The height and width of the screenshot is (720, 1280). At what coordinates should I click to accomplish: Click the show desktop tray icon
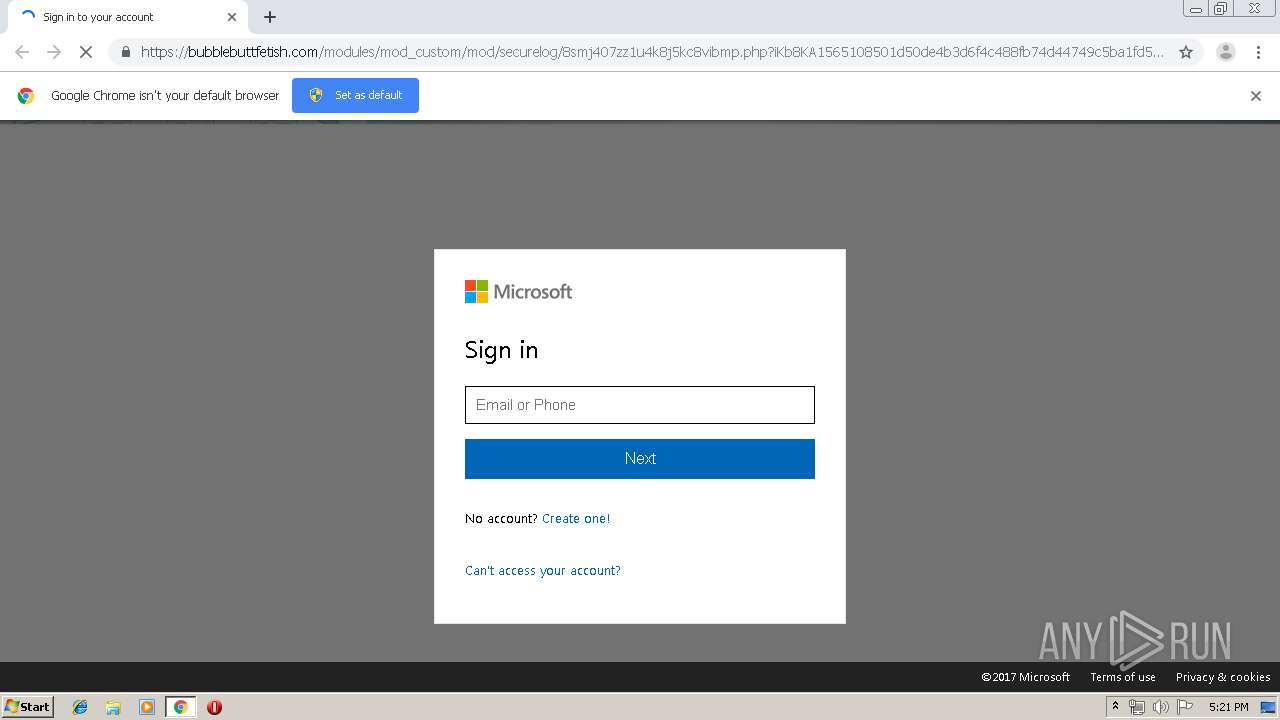coord(1268,707)
